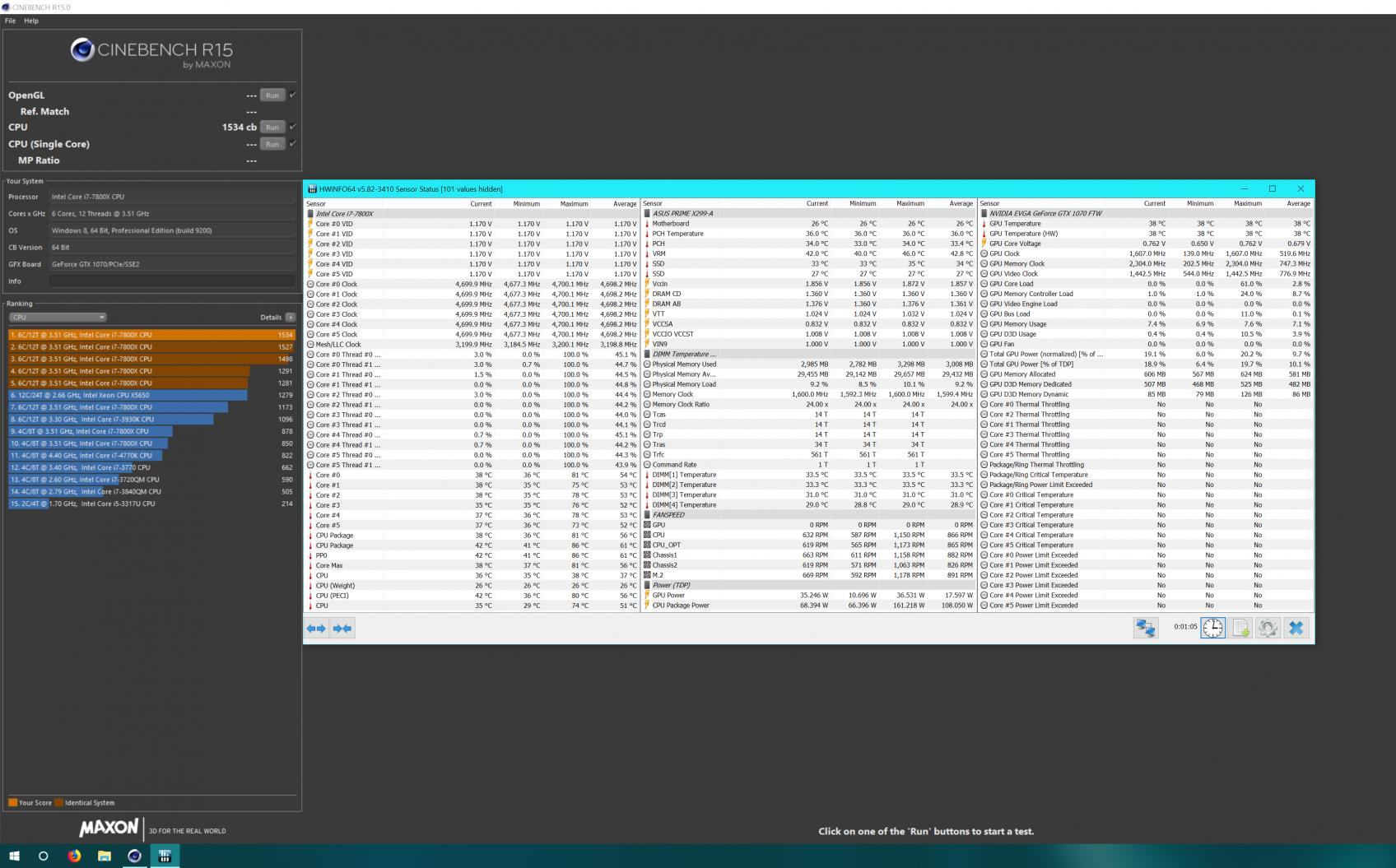Click the Info input field

pyautogui.click(x=171, y=281)
